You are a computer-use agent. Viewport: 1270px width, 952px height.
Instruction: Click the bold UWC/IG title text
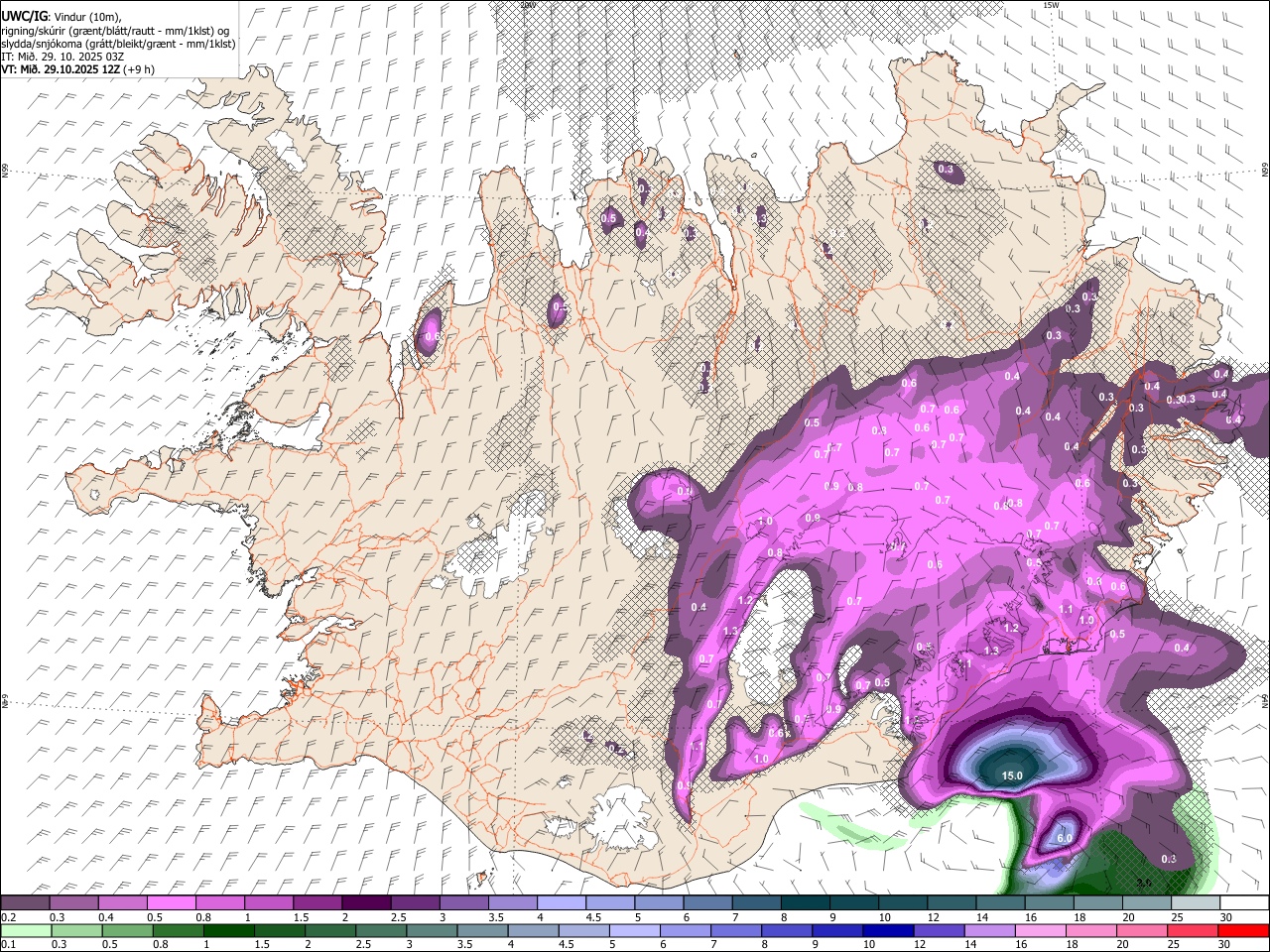point(23,15)
